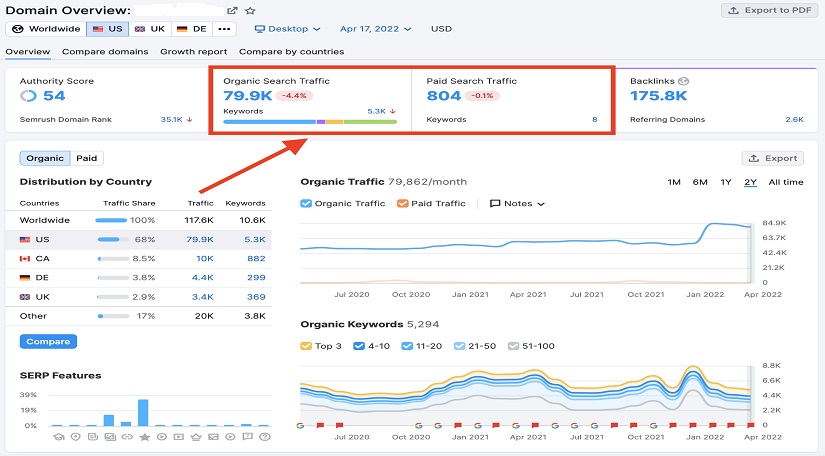
Task: Open the Apr 17, 2022 date dropdown
Action: [375, 29]
